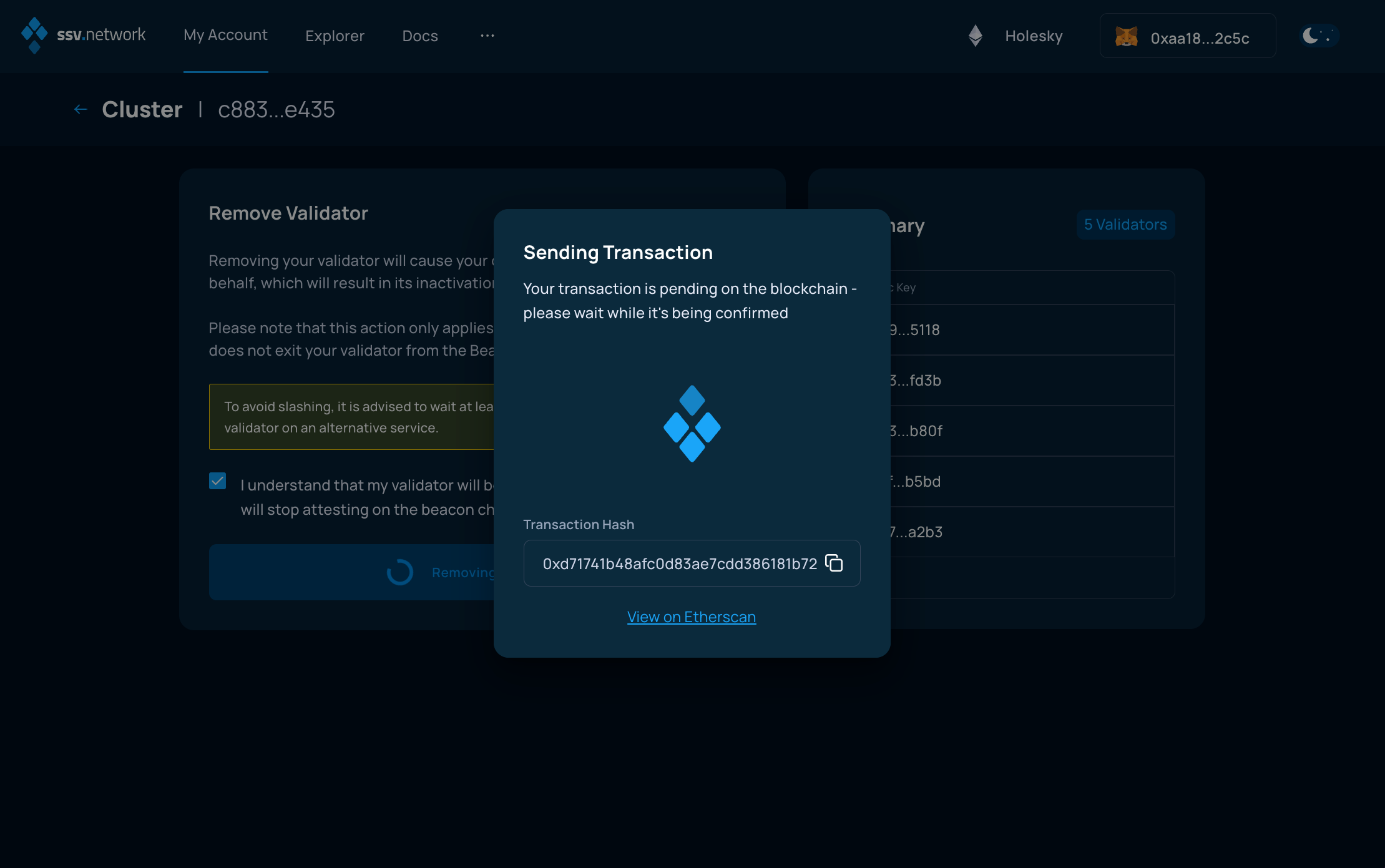Click the cluster ID c883...e435
Viewport: 1385px width, 868px height.
pyautogui.click(x=277, y=109)
